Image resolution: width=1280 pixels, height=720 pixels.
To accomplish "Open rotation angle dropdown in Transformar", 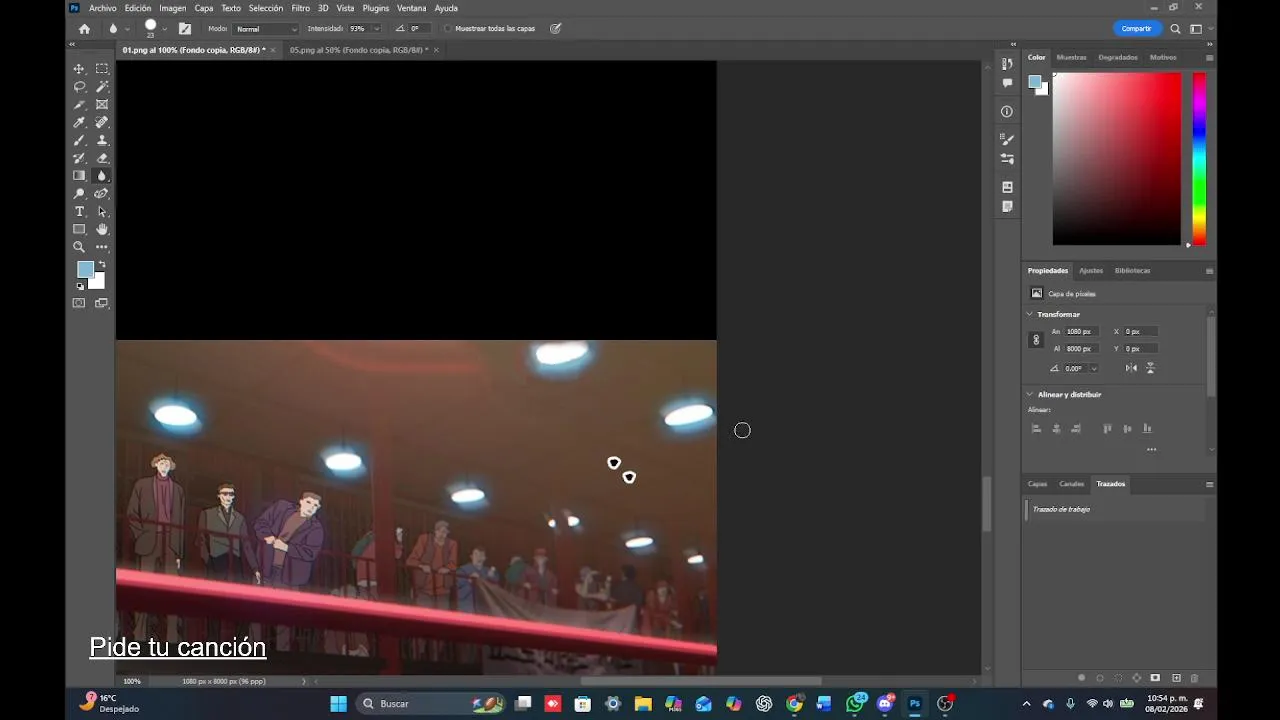I will pyautogui.click(x=1093, y=368).
